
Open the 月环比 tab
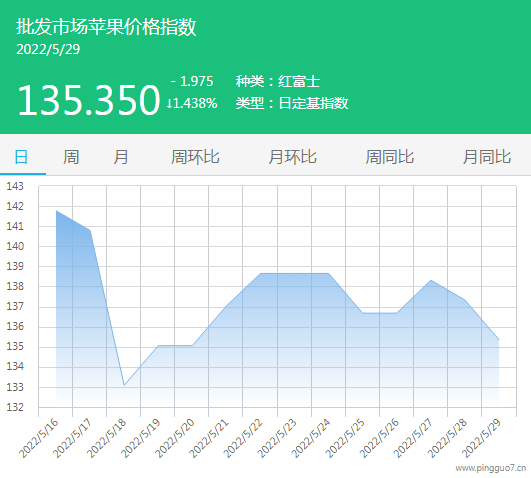(x=292, y=157)
